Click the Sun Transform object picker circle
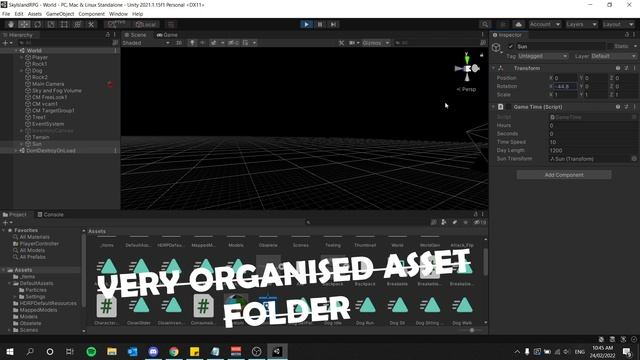This screenshot has width=640, height=360. 634,159
